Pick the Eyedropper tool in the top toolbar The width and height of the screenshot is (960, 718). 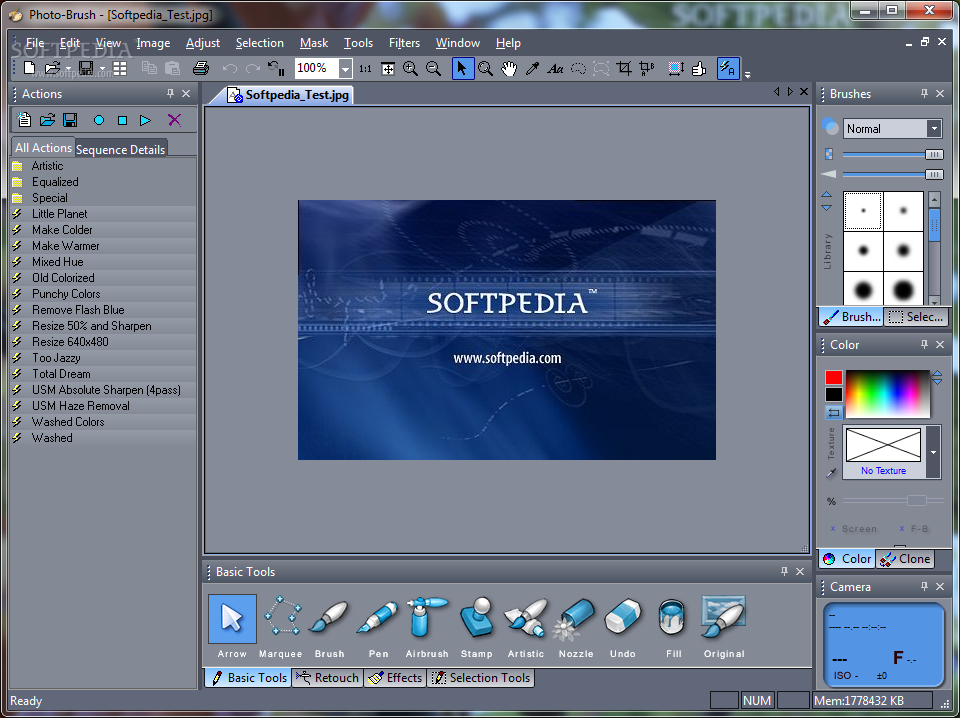pyautogui.click(x=532, y=69)
